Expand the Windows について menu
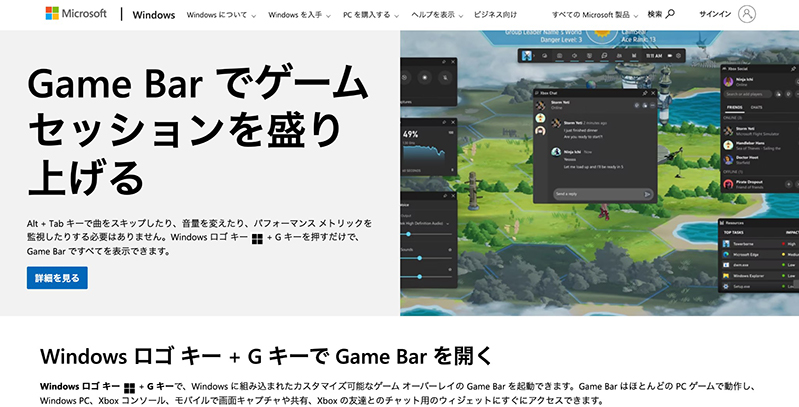 coord(221,15)
